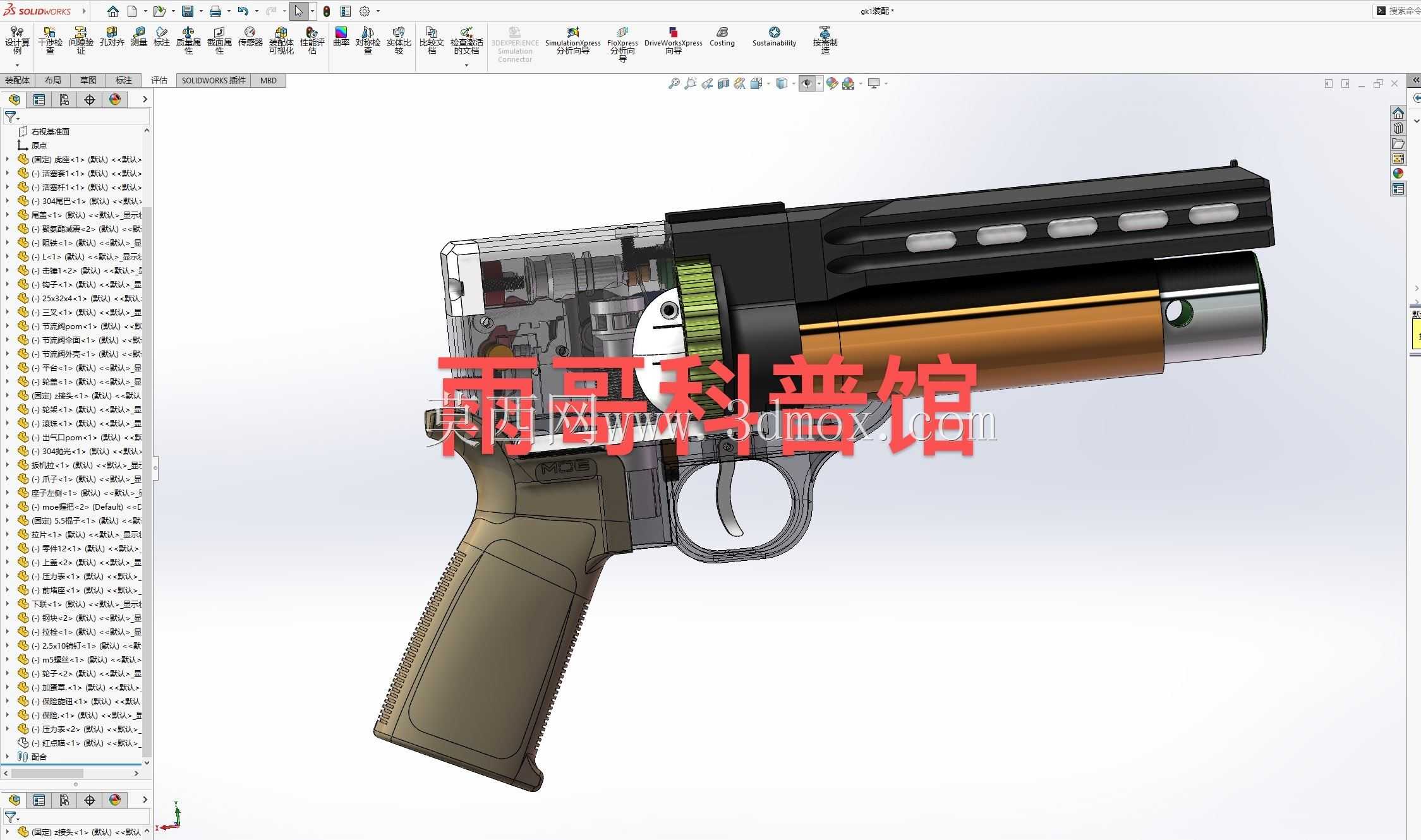Run the Symmetry Check (对称检查) tool
The height and width of the screenshot is (840, 1421).
(368, 40)
